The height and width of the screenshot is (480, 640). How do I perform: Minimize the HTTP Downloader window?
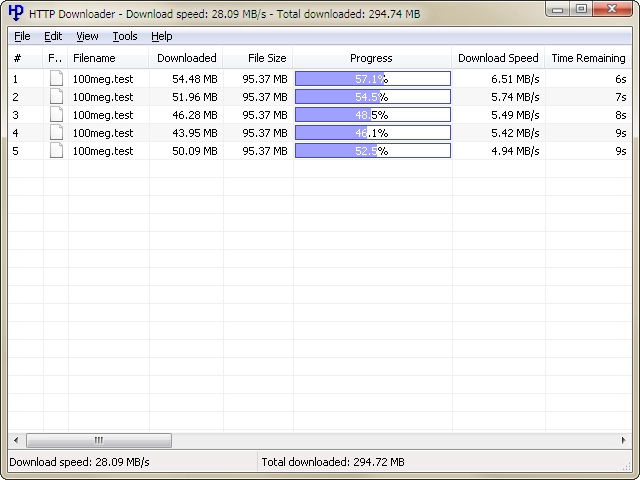click(x=558, y=9)
